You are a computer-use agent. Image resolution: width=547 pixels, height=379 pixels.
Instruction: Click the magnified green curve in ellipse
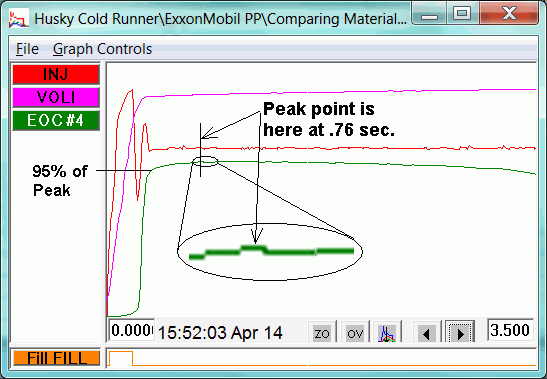pos(271,252)
